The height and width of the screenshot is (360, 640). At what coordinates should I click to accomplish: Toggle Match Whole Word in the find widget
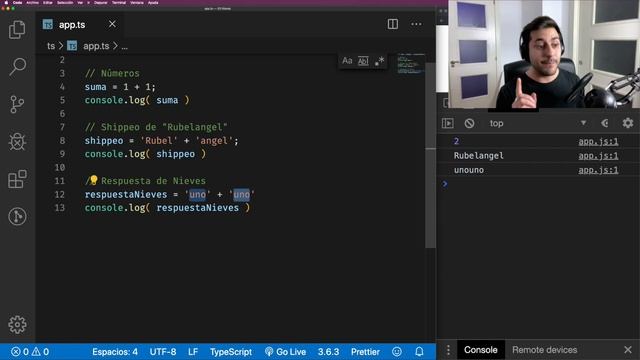[x=363, y=61]
